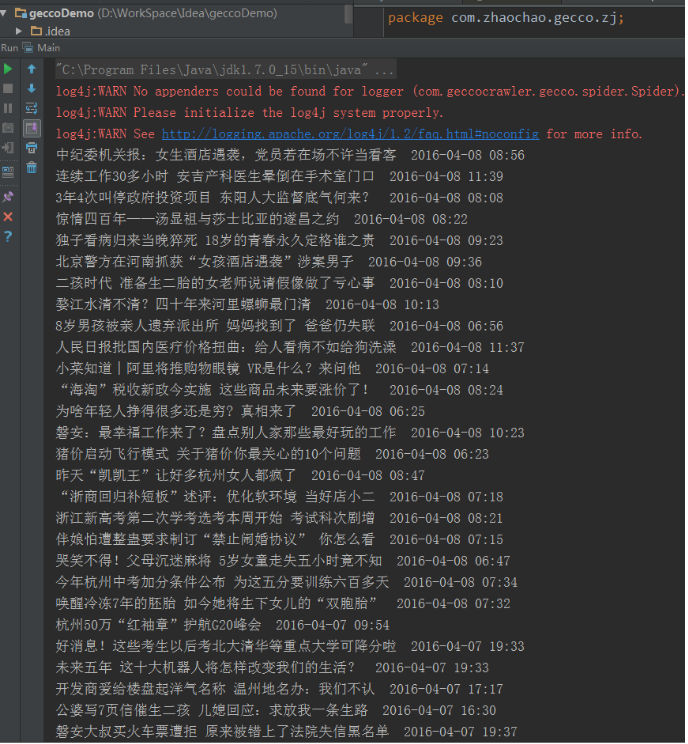The height and width of the screenshot is (744, 688).
Task: Click the java command line at the console top
Action: 225,70
